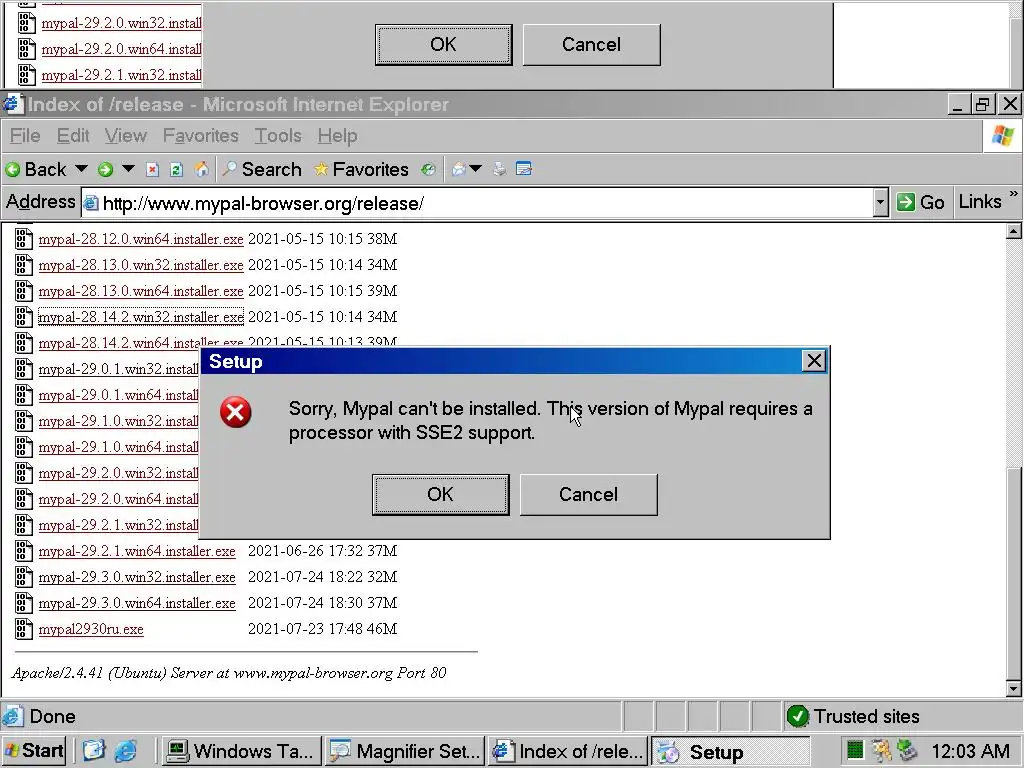The height and width of the screenshot is (768, 1024).
Task: Click the Show Desktop quick launch icon
Action: coord(93,752)
